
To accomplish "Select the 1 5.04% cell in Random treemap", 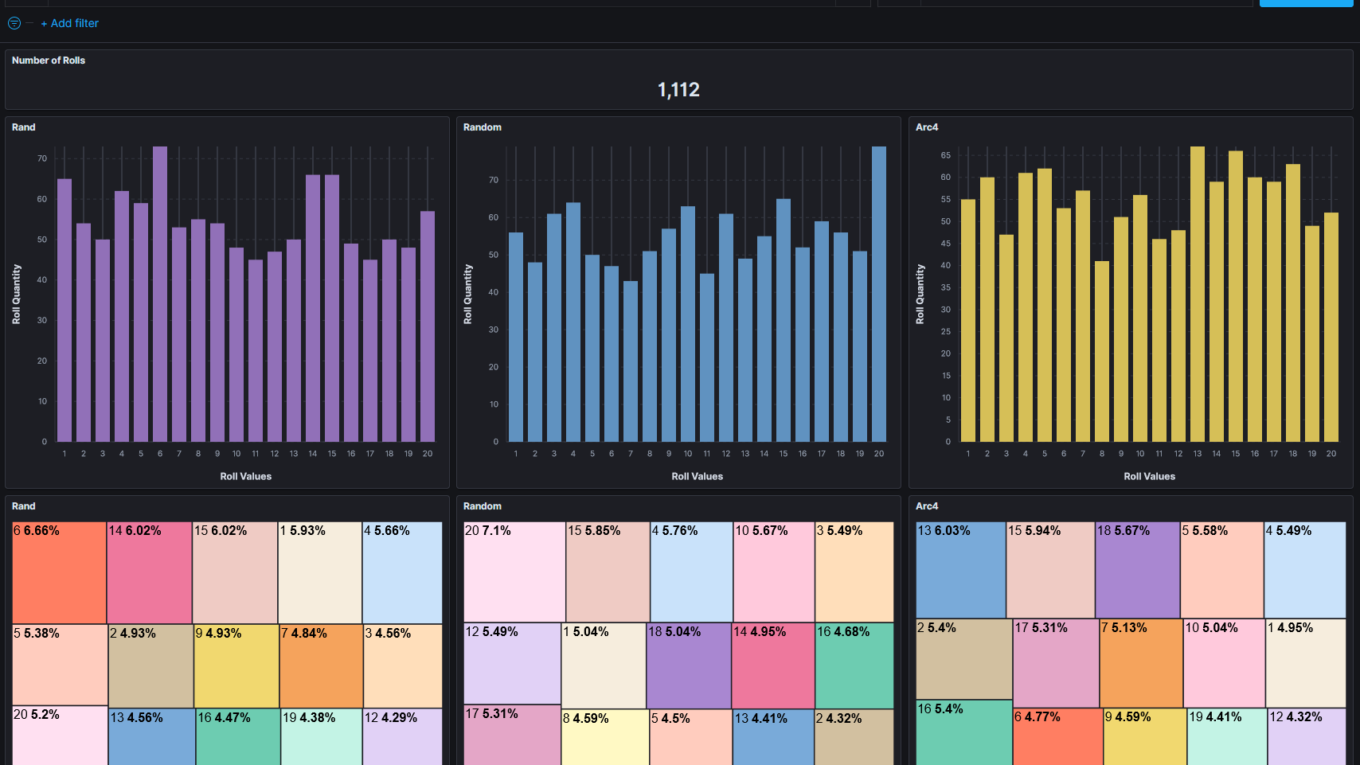I will tap(604, 666).
